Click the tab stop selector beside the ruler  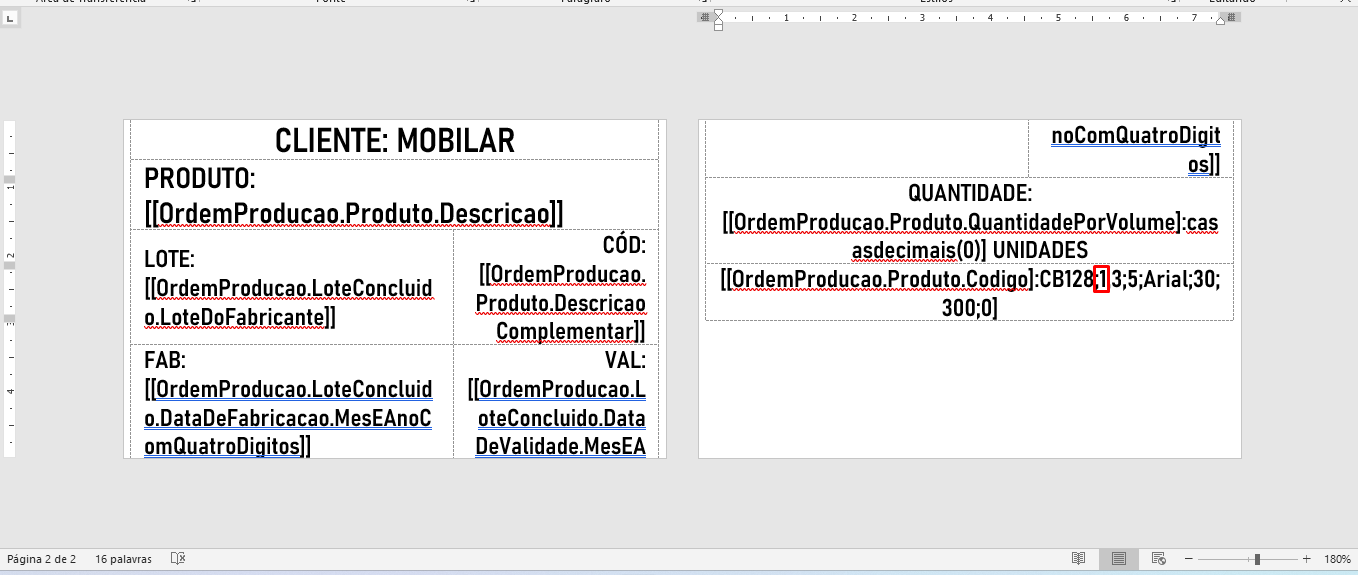pos(10,19)
